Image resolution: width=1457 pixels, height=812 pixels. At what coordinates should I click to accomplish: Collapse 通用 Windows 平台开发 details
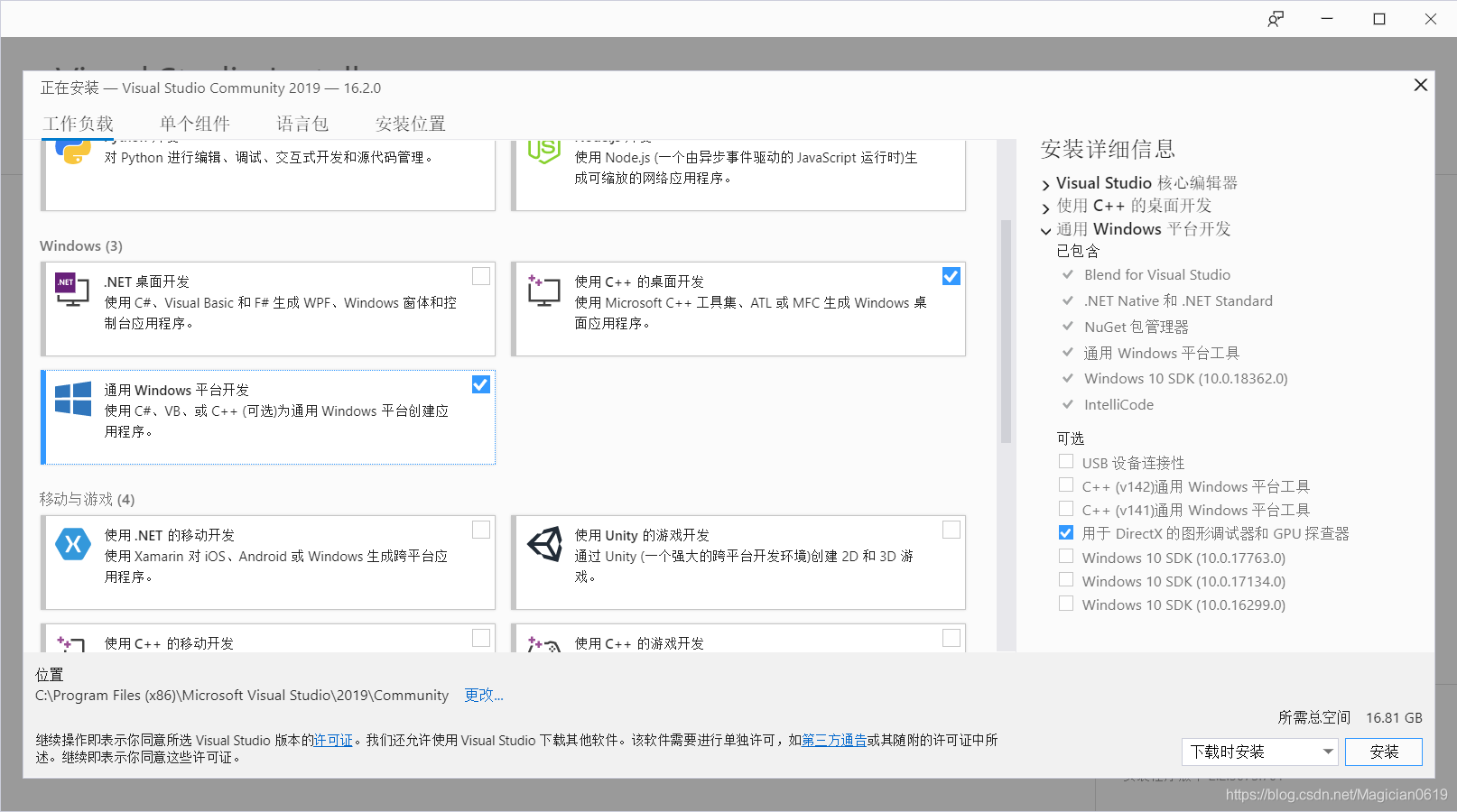pos(1046,231)
